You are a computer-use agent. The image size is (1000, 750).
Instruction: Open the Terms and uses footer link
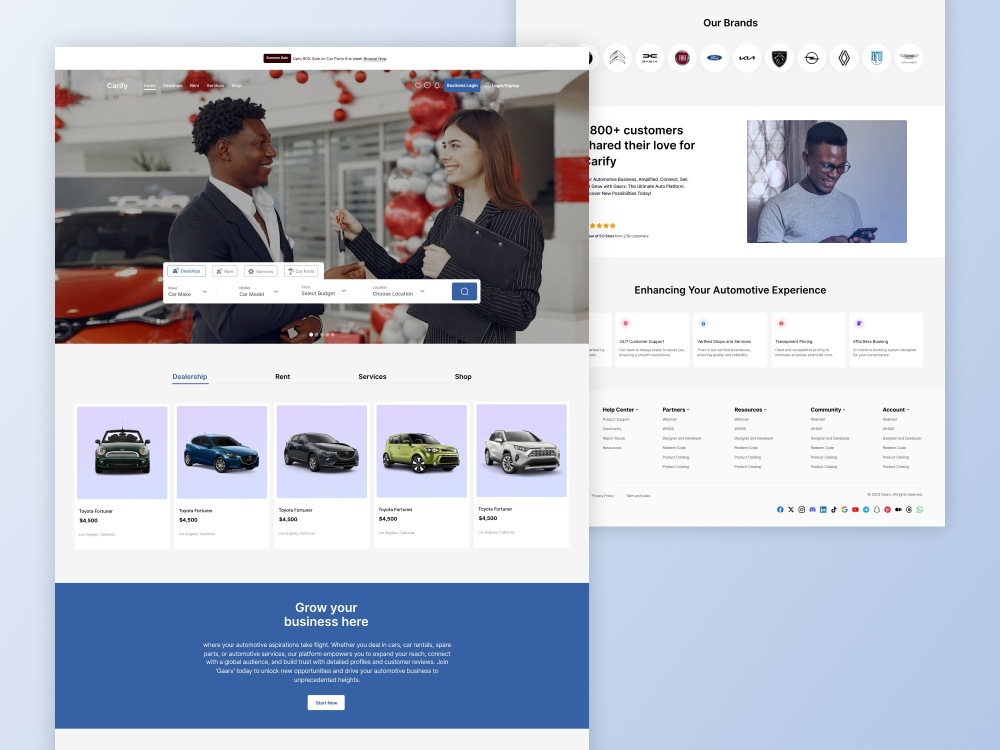[638, 496]
